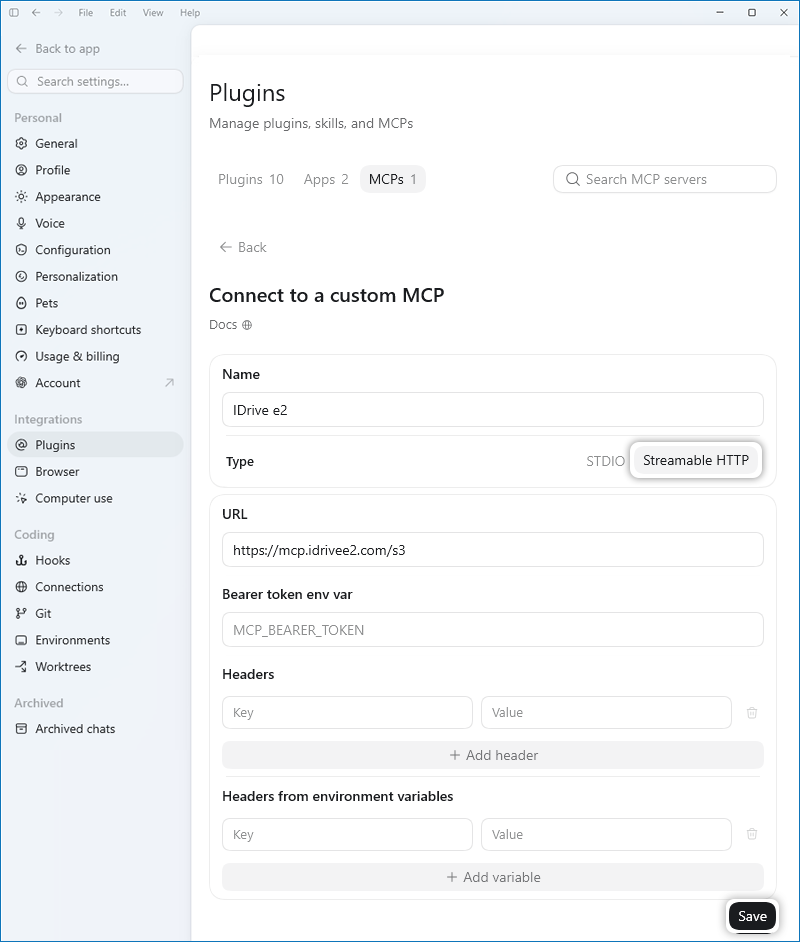Image resolution: width=800 pixels, height=943 pixels.
Task: Choose STDIO connection type
Action: (x=605, y=461)
